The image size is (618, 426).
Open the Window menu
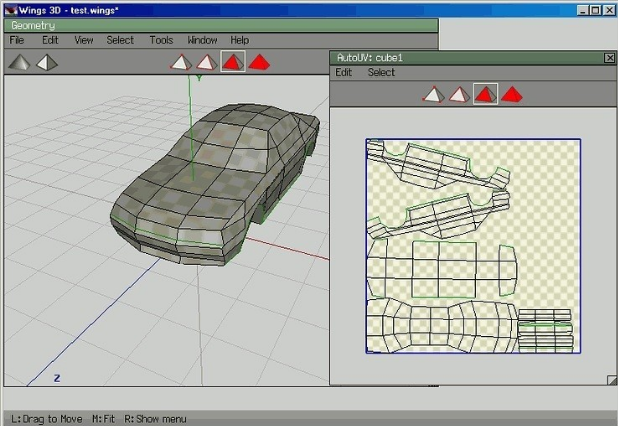[x=202, y=40]
